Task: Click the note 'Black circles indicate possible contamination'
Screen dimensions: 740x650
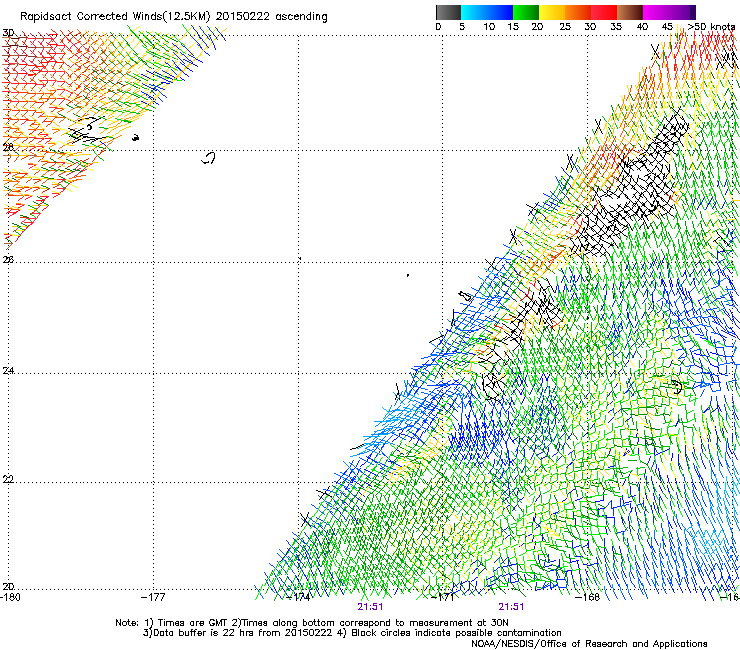Action: 456,633
